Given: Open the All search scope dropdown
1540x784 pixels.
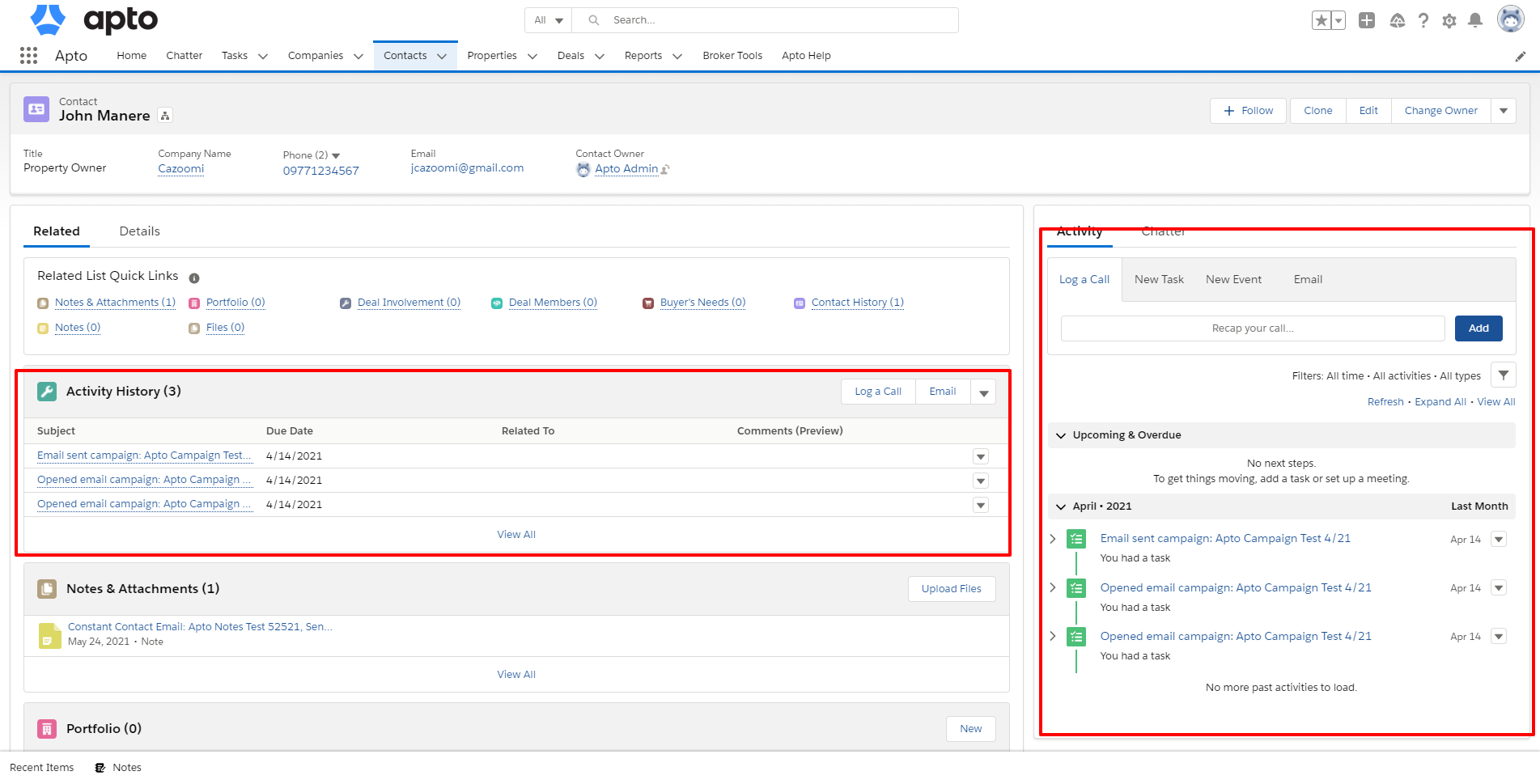Looking at the screenshot, I should 549,20.
